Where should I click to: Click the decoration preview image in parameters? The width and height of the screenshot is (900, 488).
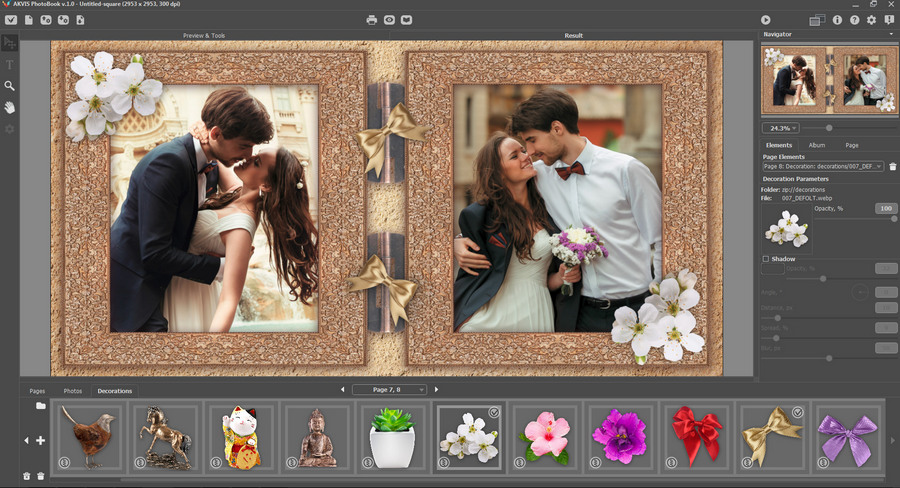786,229
